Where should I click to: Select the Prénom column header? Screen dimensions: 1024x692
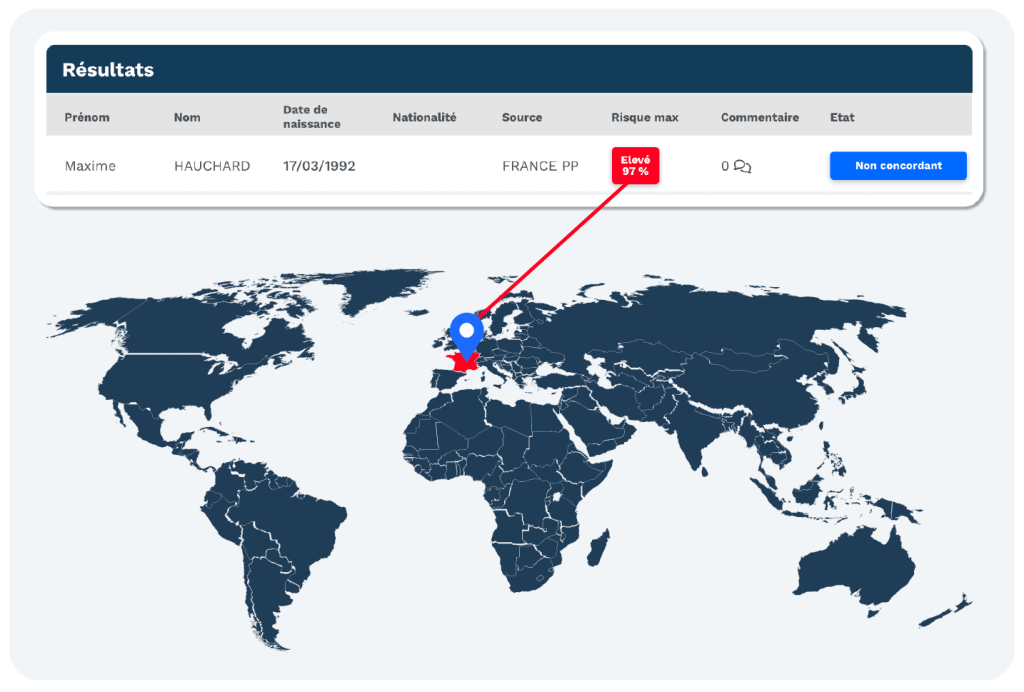tap(87, 117)
